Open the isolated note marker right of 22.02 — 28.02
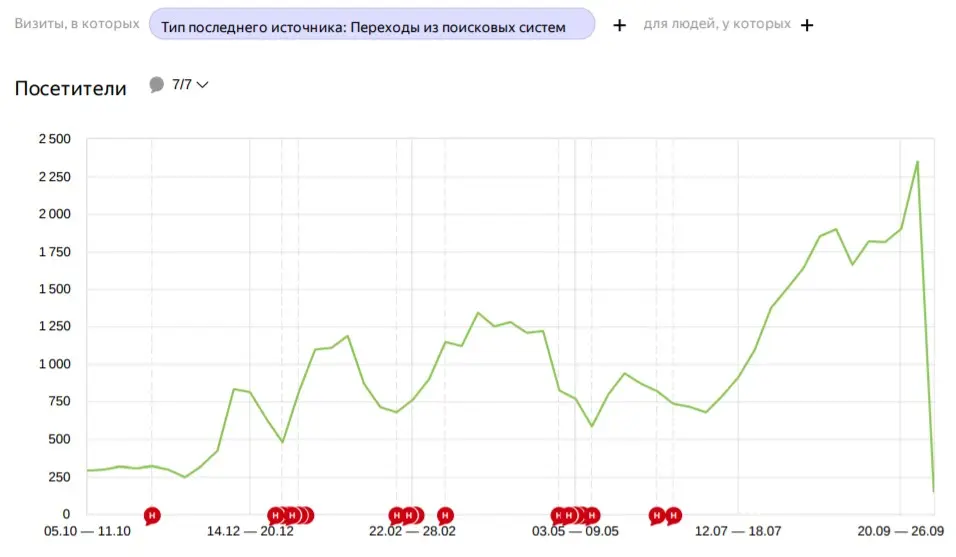Image resolution: width=956 pixels, height=557 pixels. pyautogui.click(x=445, y=516)
